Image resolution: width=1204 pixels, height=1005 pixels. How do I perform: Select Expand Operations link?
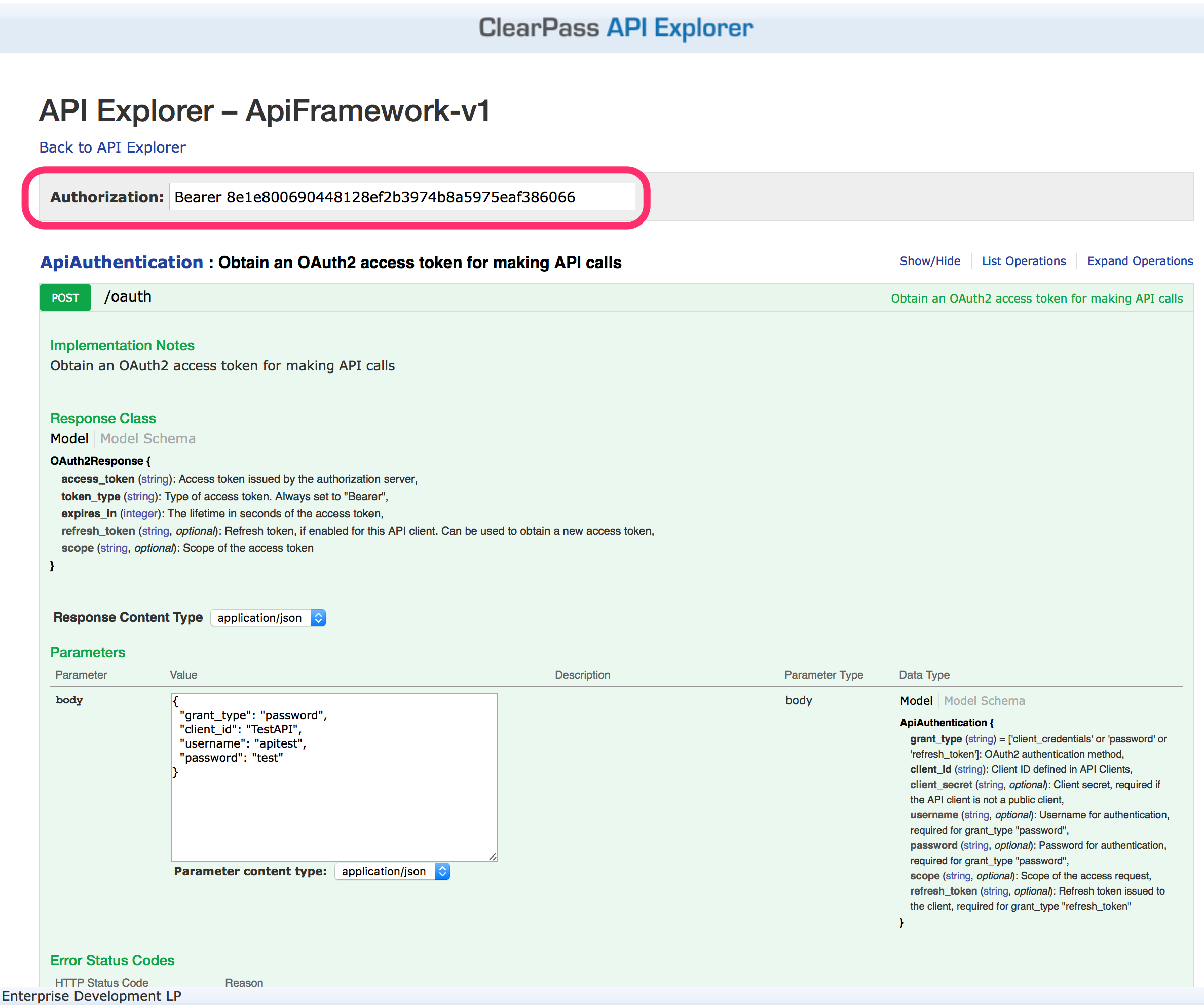pos(1140,261)
